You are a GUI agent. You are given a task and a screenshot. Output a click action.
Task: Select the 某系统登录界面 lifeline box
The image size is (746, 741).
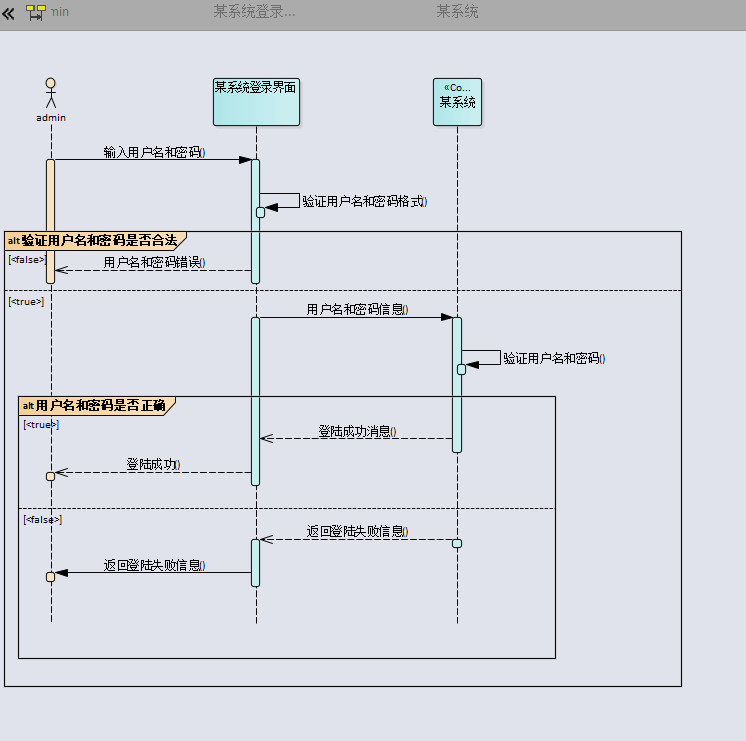[256, 102]
